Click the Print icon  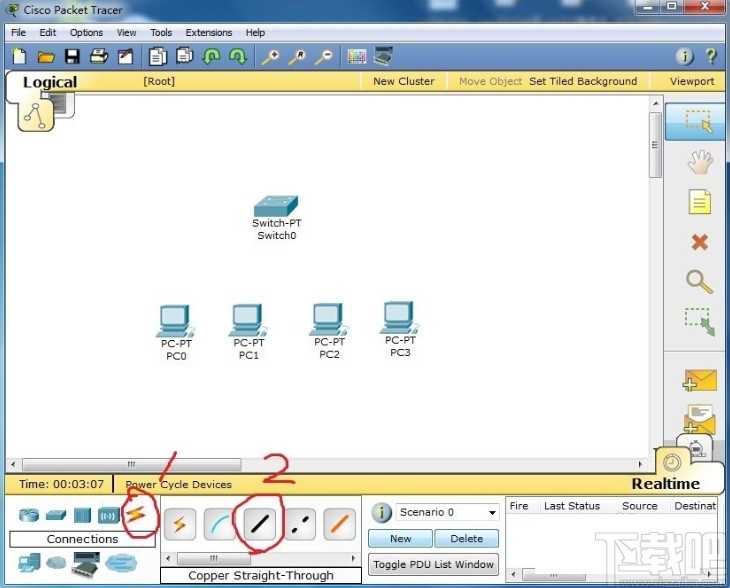click(x=99, y=57)
